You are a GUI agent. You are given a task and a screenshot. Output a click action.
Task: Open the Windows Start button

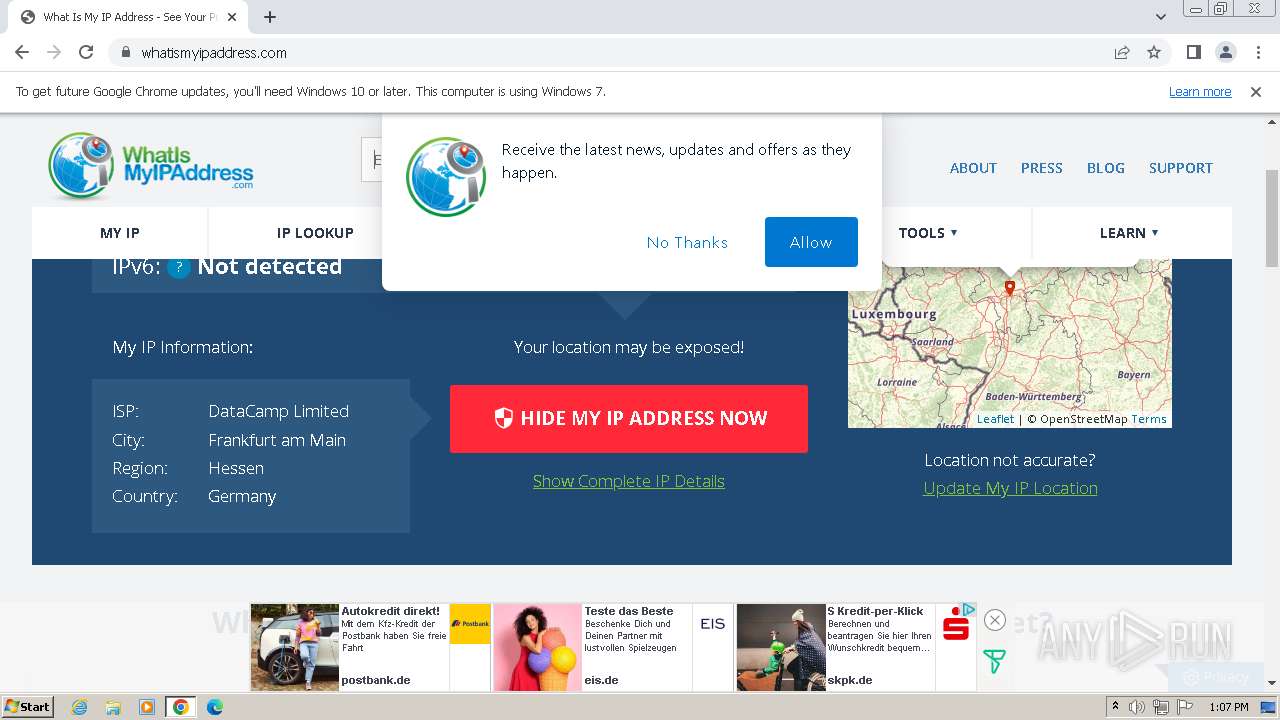click(x=27, y=707)
